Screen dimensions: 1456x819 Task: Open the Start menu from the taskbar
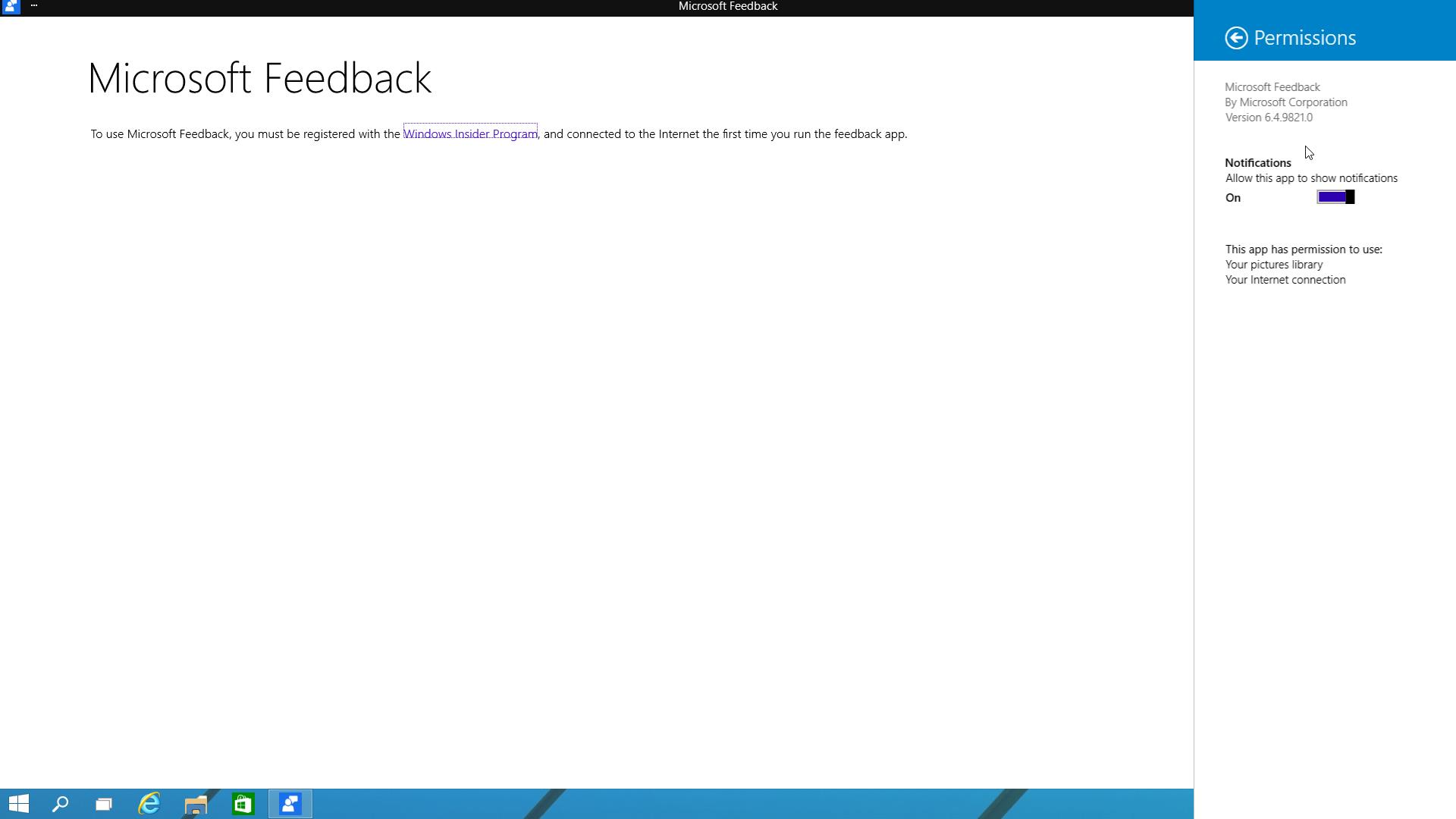click(19, 804)
